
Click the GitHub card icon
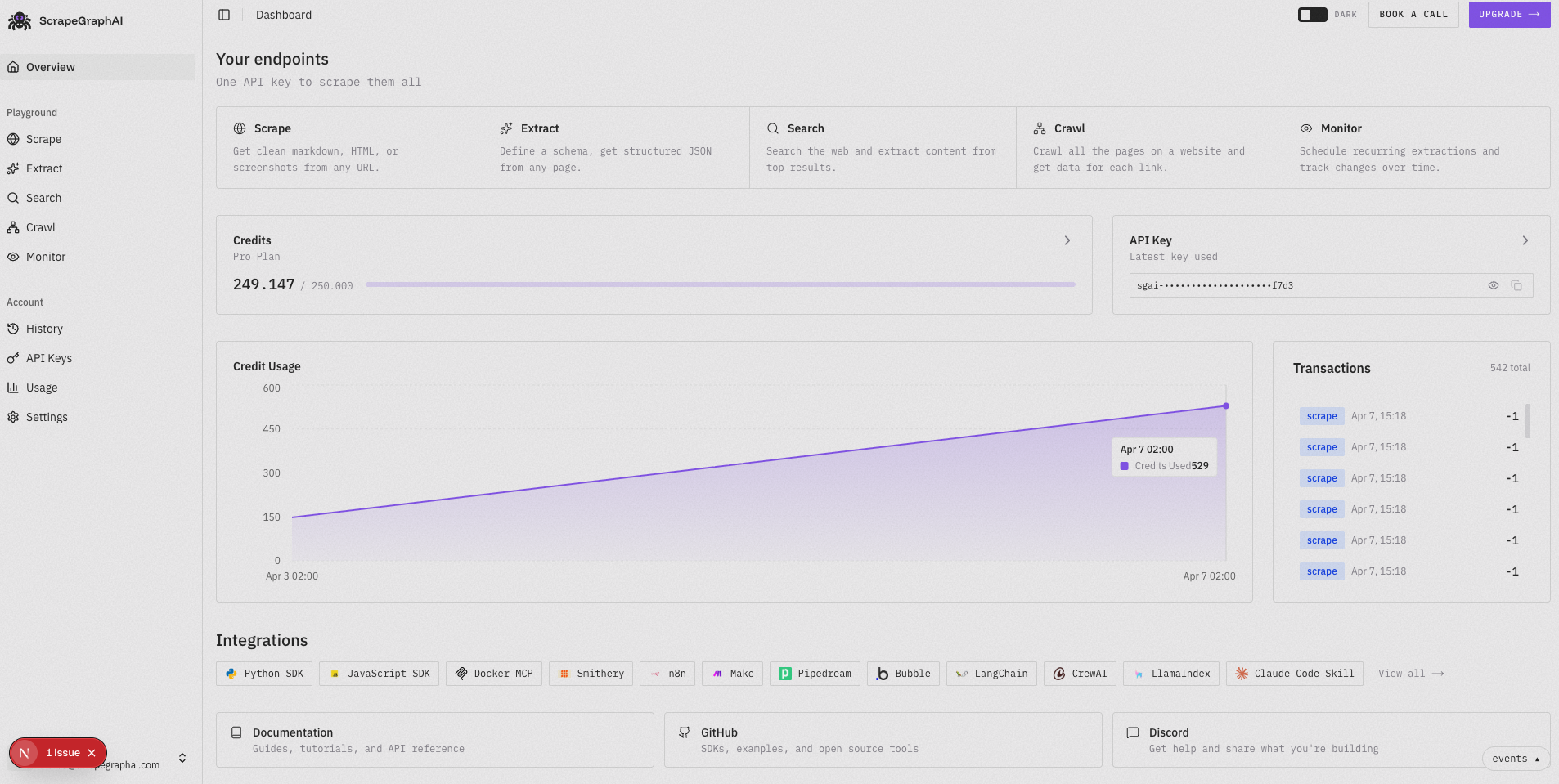coord(685,732)
